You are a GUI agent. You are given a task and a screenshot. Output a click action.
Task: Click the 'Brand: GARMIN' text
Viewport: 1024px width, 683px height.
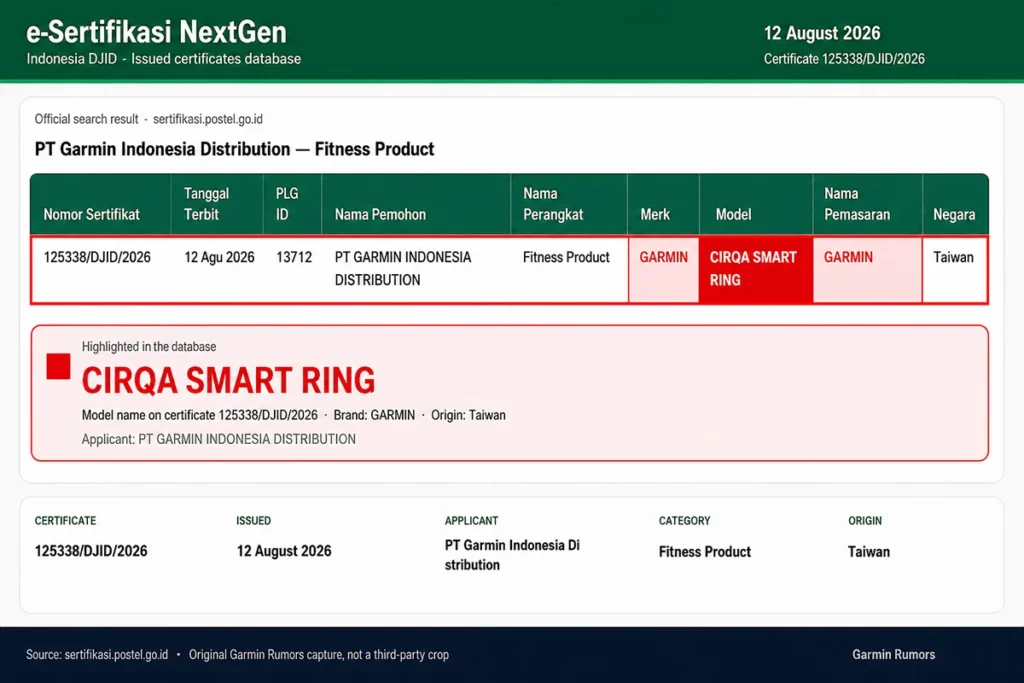374,415
